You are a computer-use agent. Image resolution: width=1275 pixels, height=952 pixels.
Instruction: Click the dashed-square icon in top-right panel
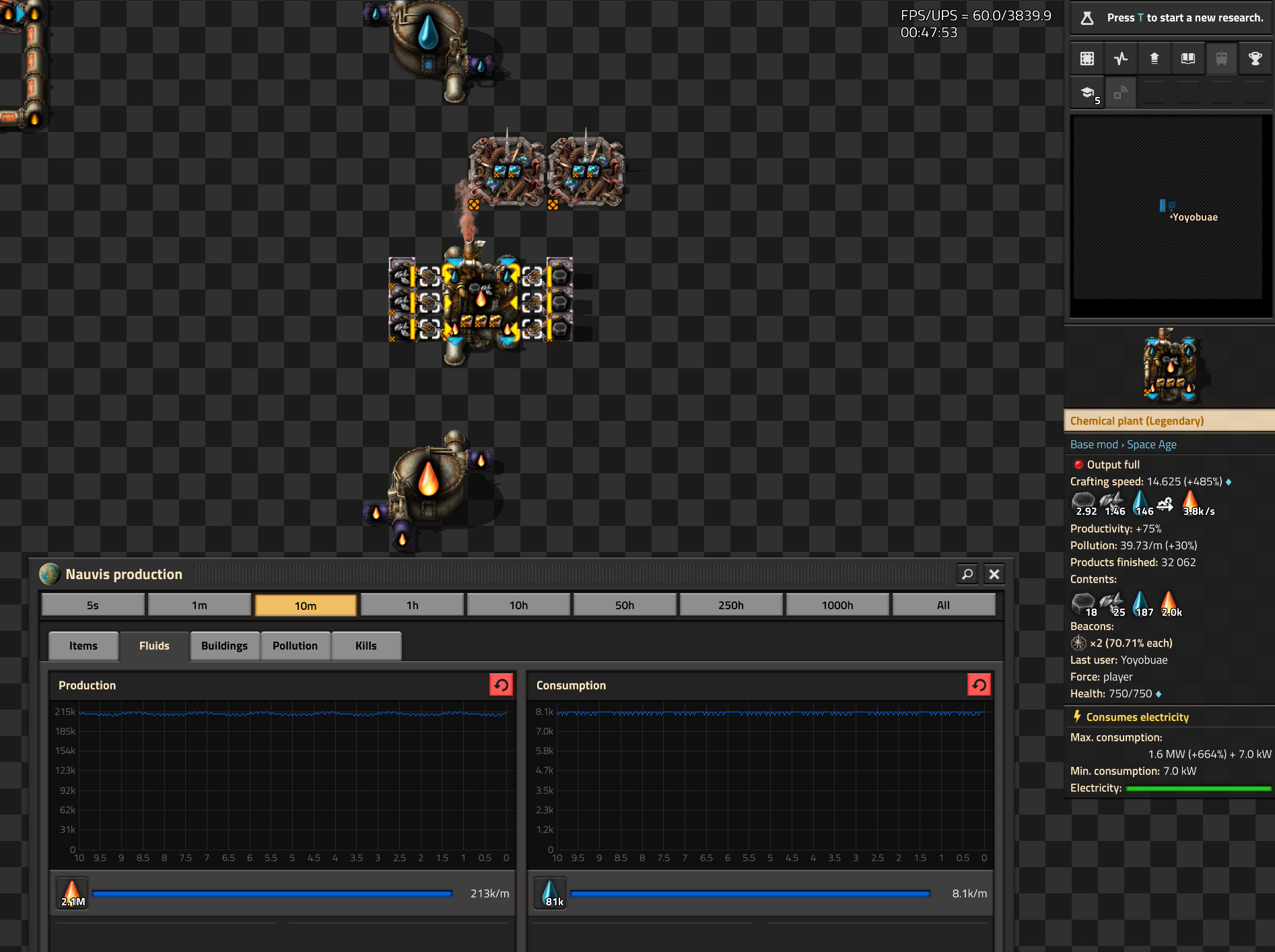pyautogui.click(x=1087, y=59)
